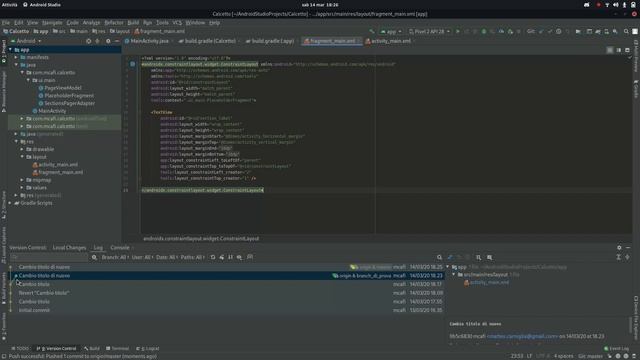Screen dimensions: 640x360
Task: Open the app run configuration dropdown
Action: click(x=391, y=31)
